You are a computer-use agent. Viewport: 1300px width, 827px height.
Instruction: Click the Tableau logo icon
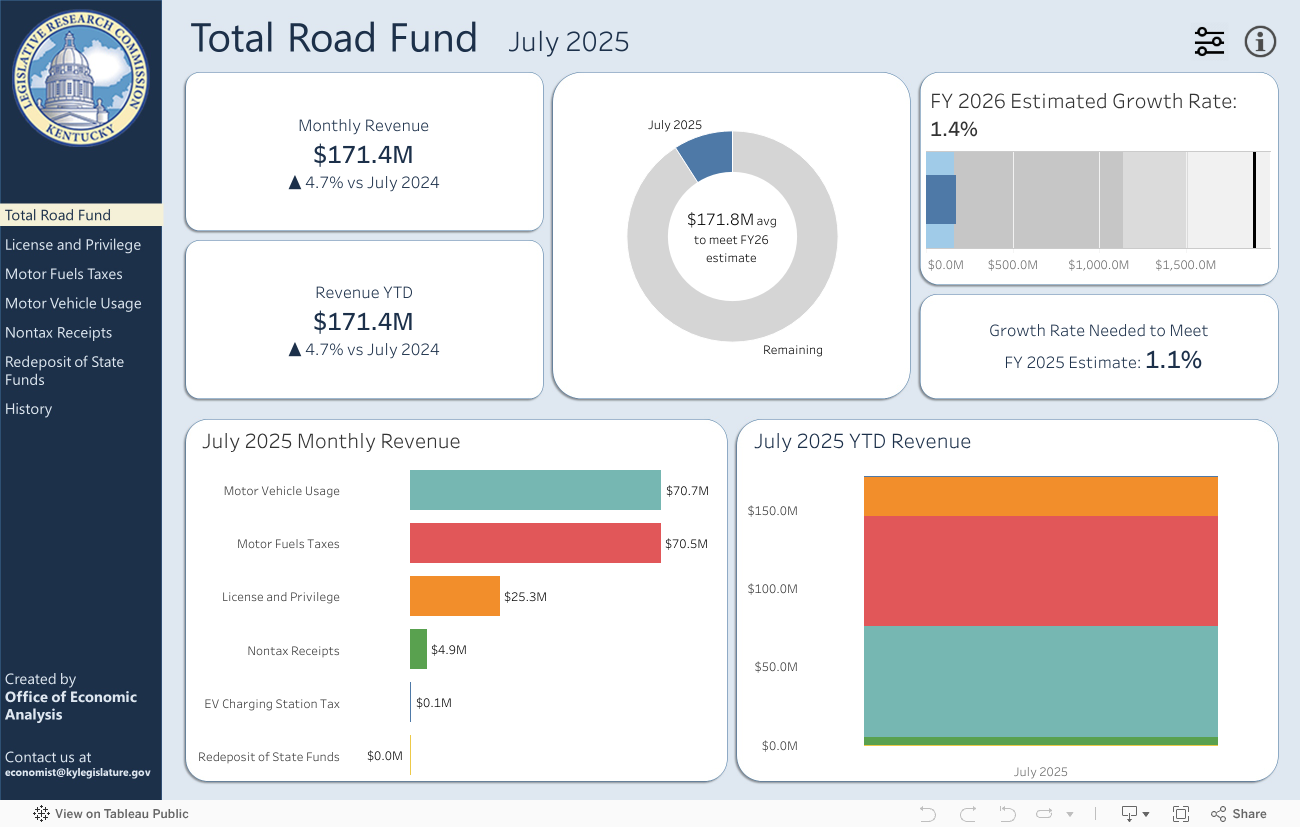[42, 814]
